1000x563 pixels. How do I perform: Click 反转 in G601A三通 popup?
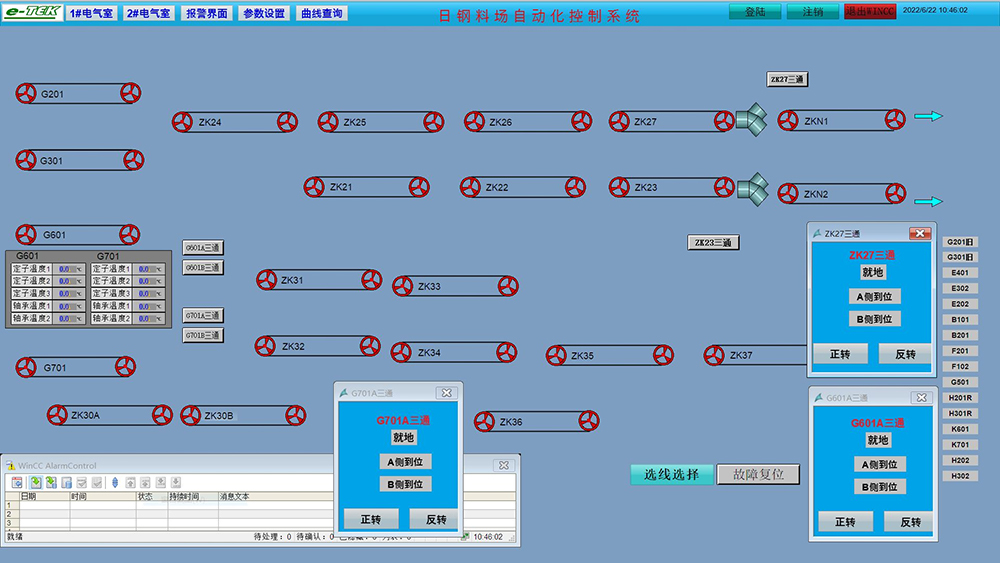tap(910, 522)
